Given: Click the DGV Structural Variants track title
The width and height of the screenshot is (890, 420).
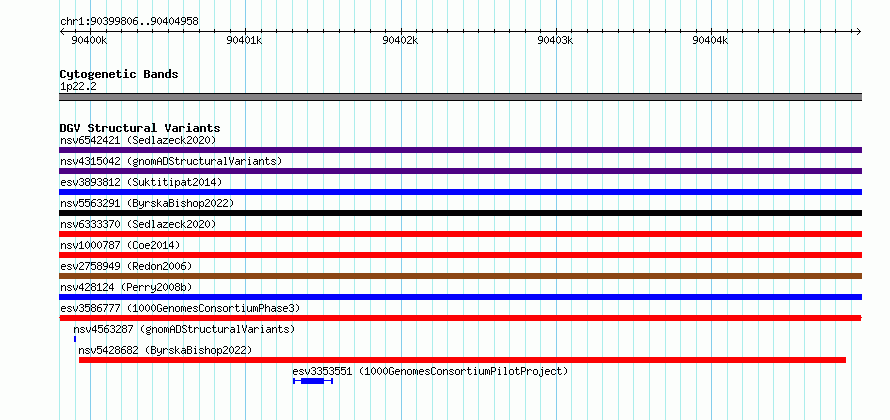Looking at the screenshot, I should coord(140,128).
